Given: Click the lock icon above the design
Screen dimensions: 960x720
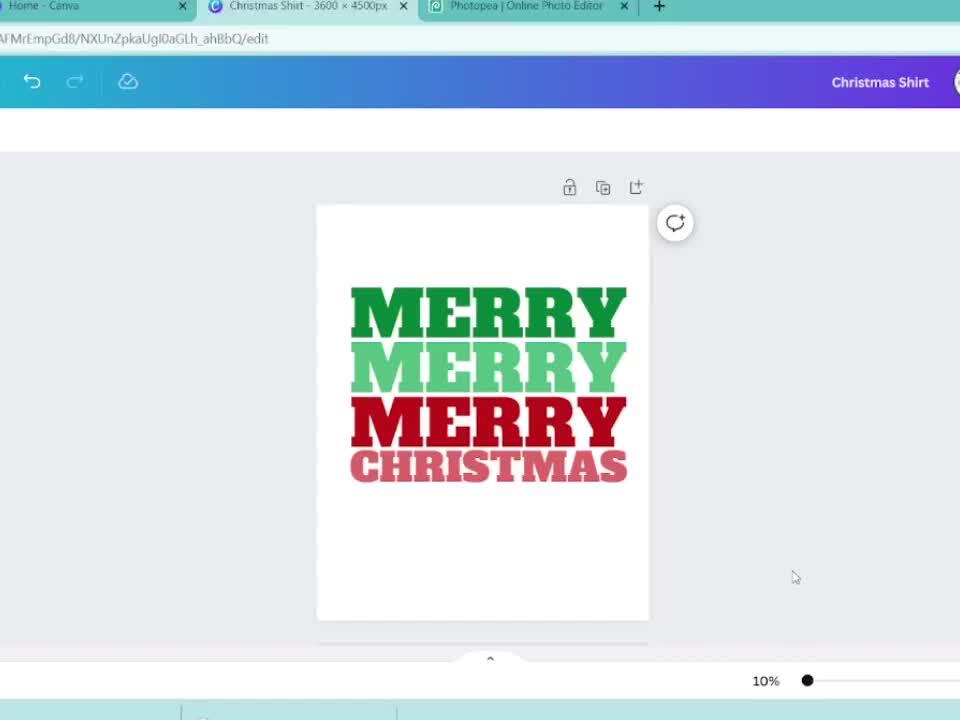Looking at the screenshot, I should 569,187.
